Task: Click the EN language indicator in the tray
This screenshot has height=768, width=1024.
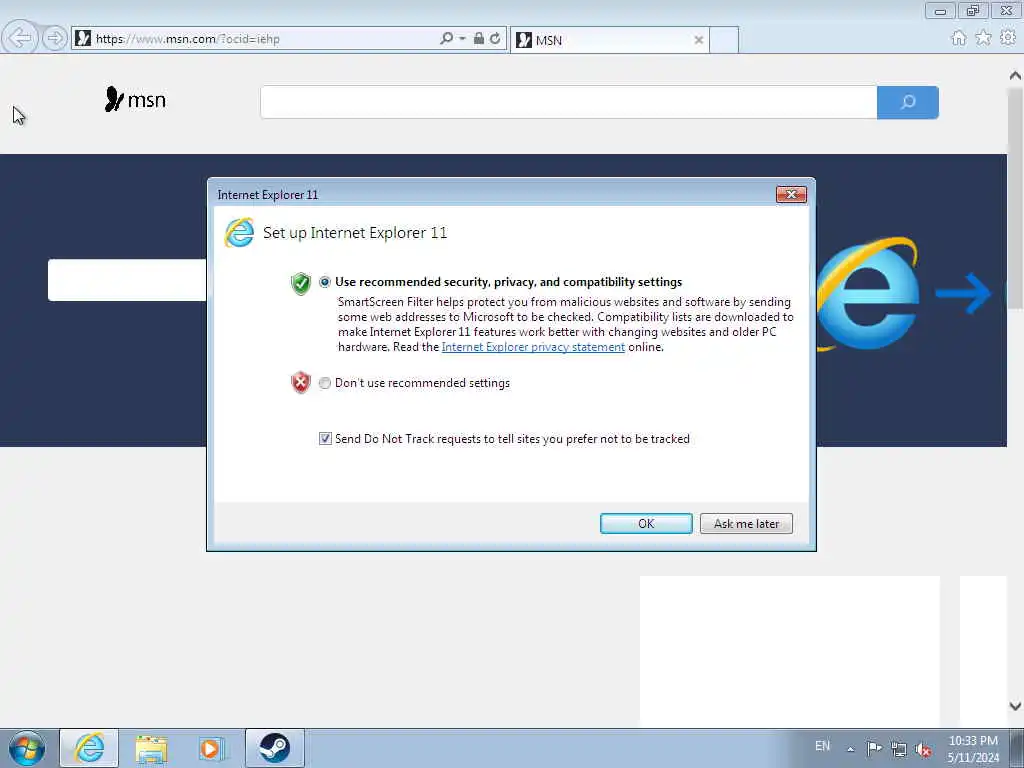Action: tap(822, 746)
